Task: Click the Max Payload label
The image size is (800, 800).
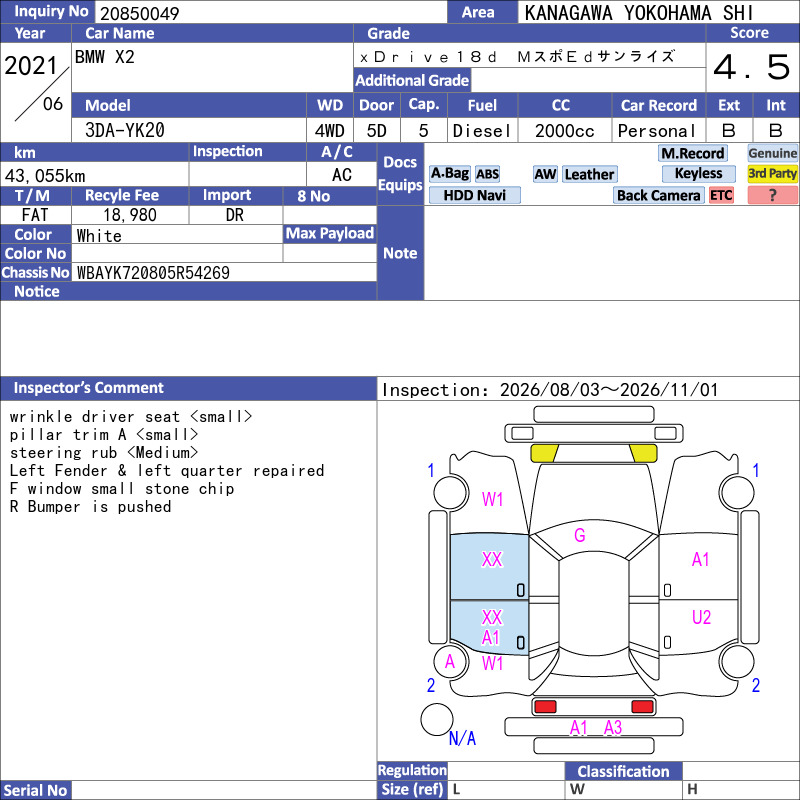Action: (x=330, y=234)
